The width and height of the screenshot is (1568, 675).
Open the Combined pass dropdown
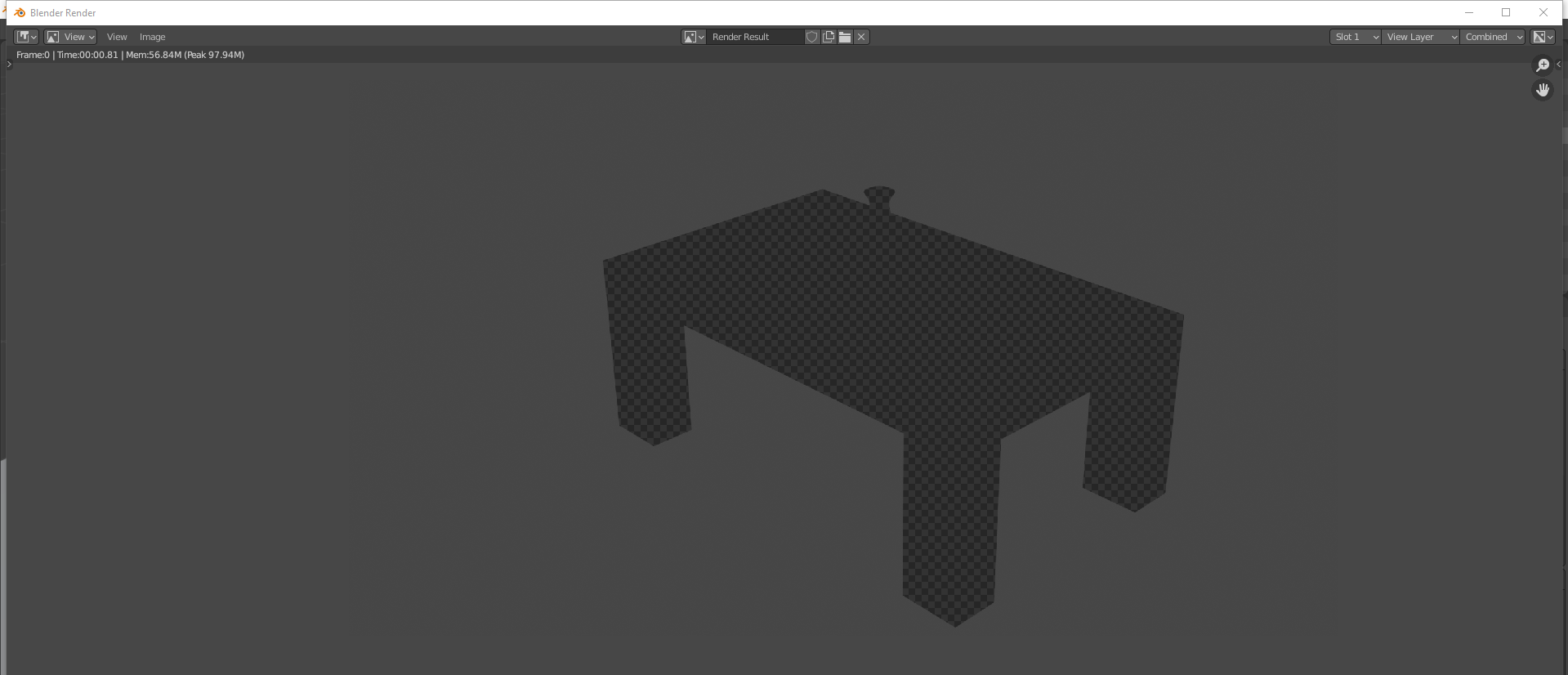coord(1493,37)
